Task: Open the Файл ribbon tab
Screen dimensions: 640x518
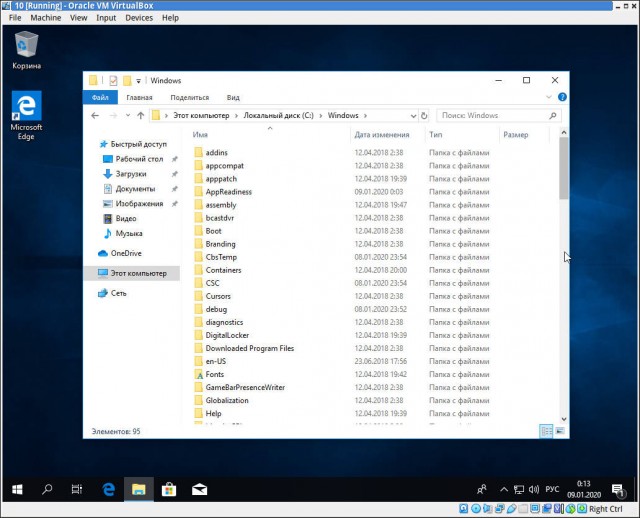Action: [x=100, y=97]
